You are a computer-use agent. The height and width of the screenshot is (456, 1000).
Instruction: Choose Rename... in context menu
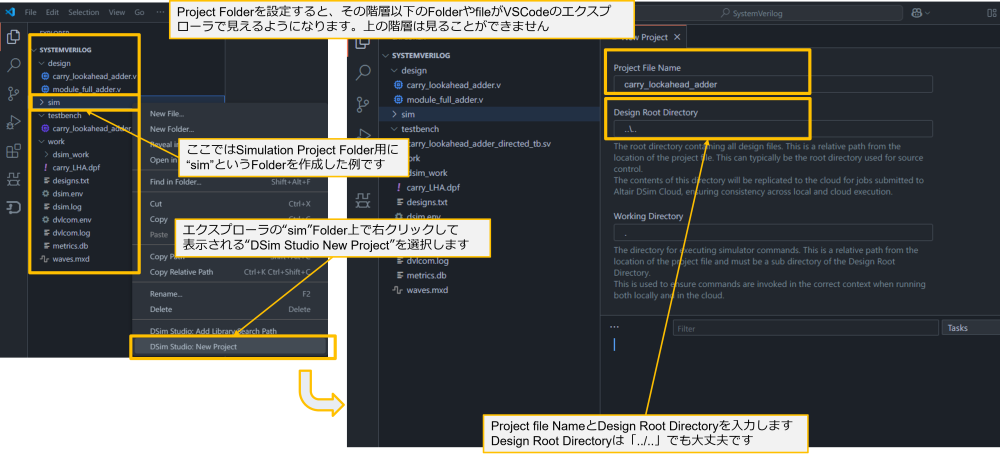(230, 294)
